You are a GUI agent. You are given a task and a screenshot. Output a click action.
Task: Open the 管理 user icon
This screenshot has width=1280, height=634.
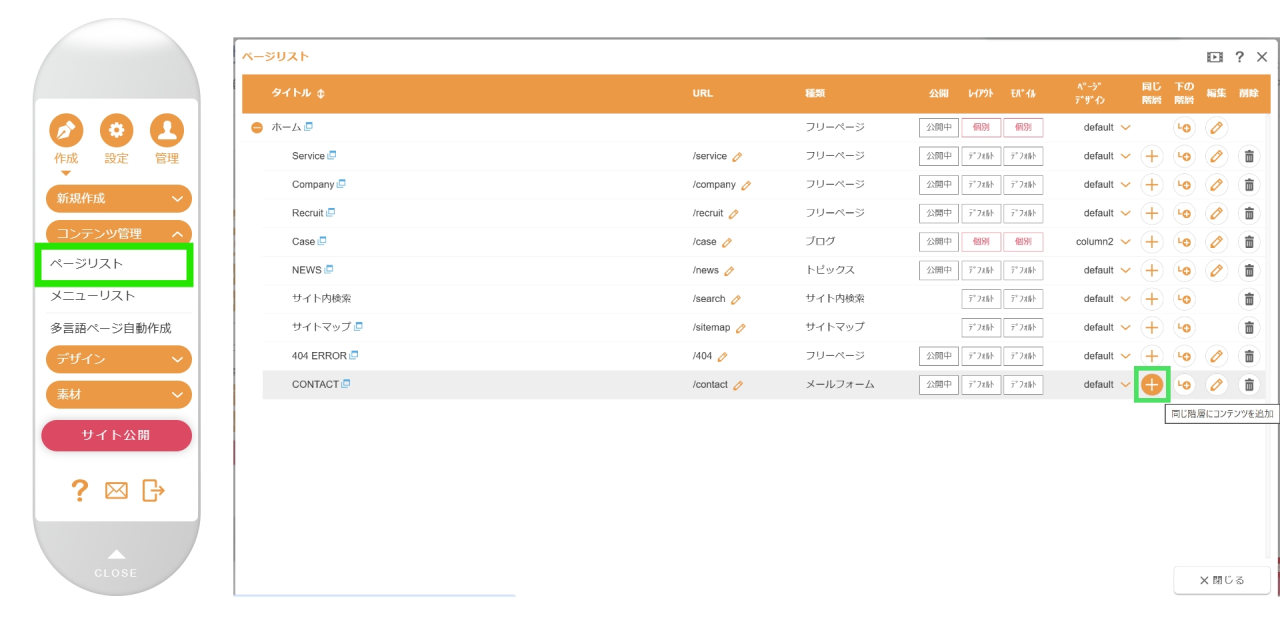pos(166,131)
